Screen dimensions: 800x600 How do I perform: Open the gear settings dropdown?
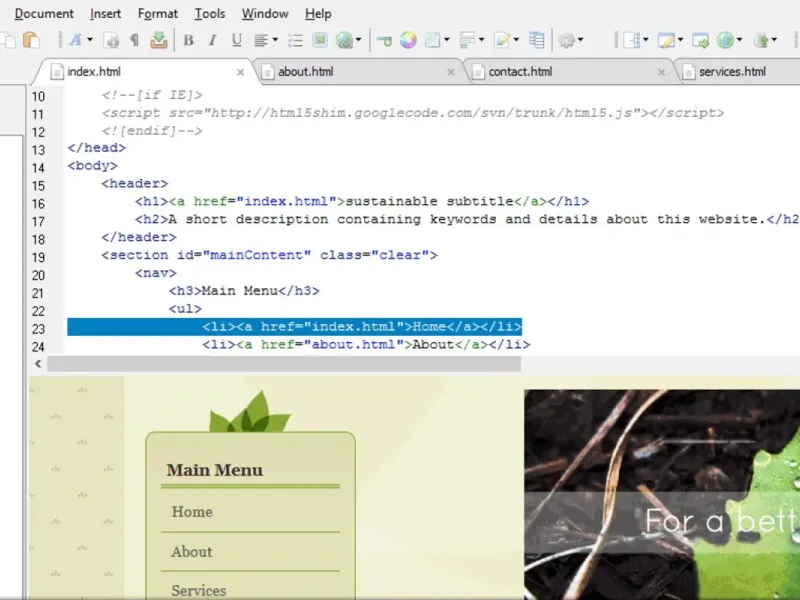pos(570,41)
